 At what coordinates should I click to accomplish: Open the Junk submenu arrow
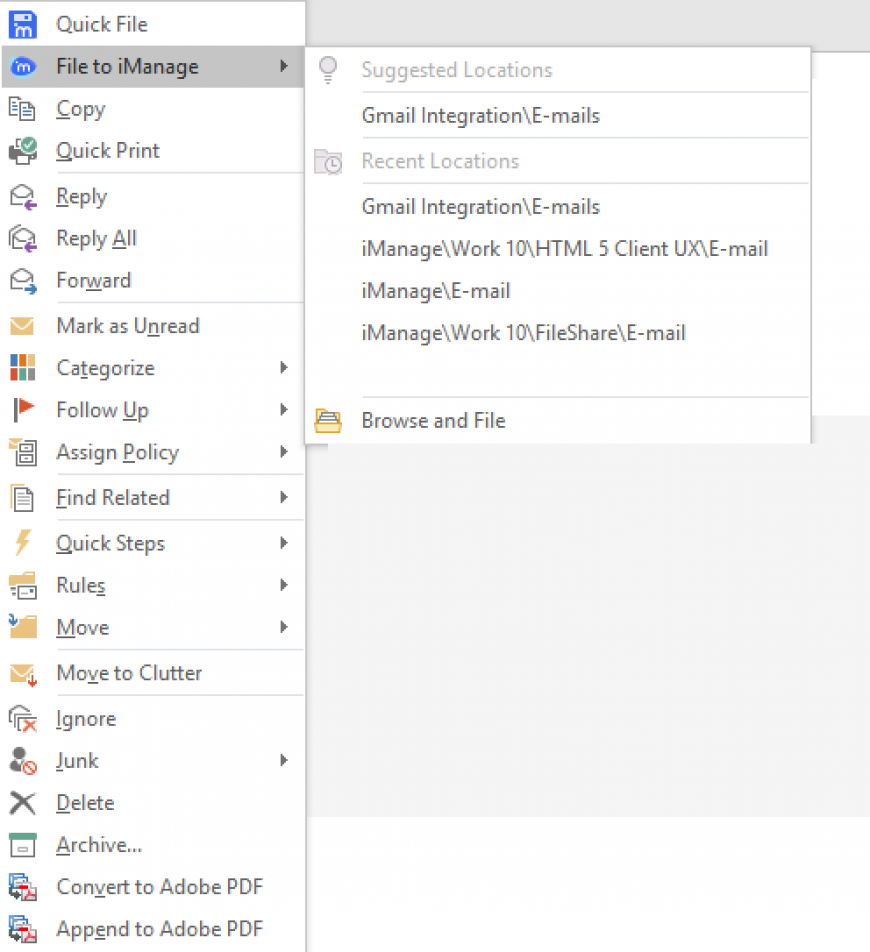(284, 760)
